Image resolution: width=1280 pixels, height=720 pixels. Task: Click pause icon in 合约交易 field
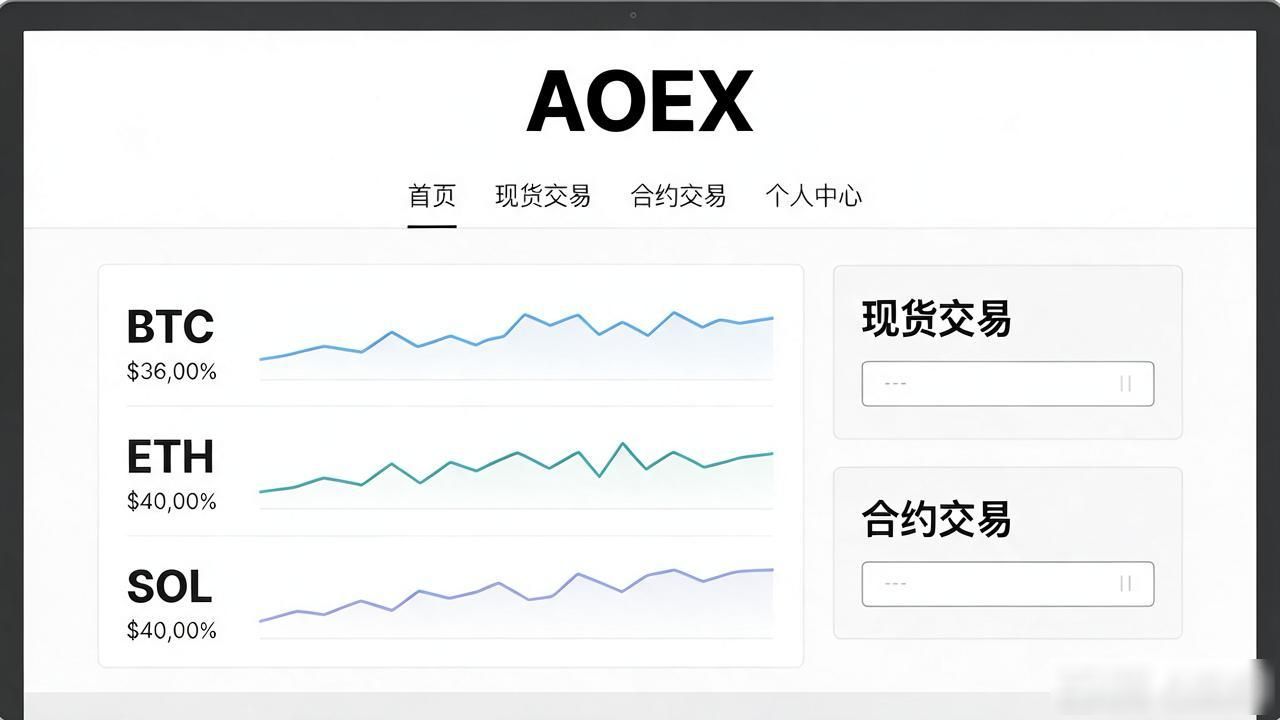point(1126,584)
